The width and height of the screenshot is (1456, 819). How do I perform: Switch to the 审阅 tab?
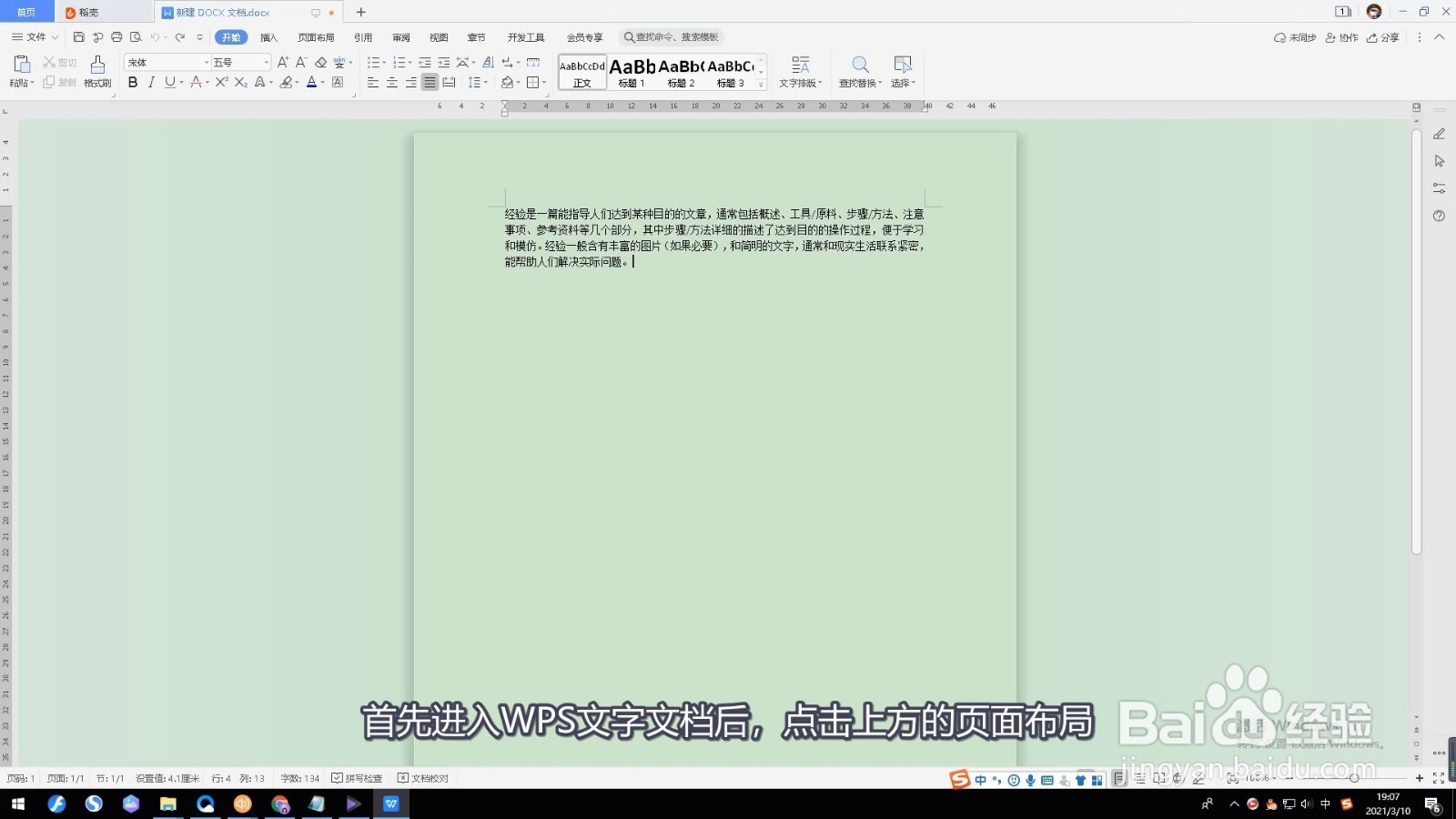point(401,37)
